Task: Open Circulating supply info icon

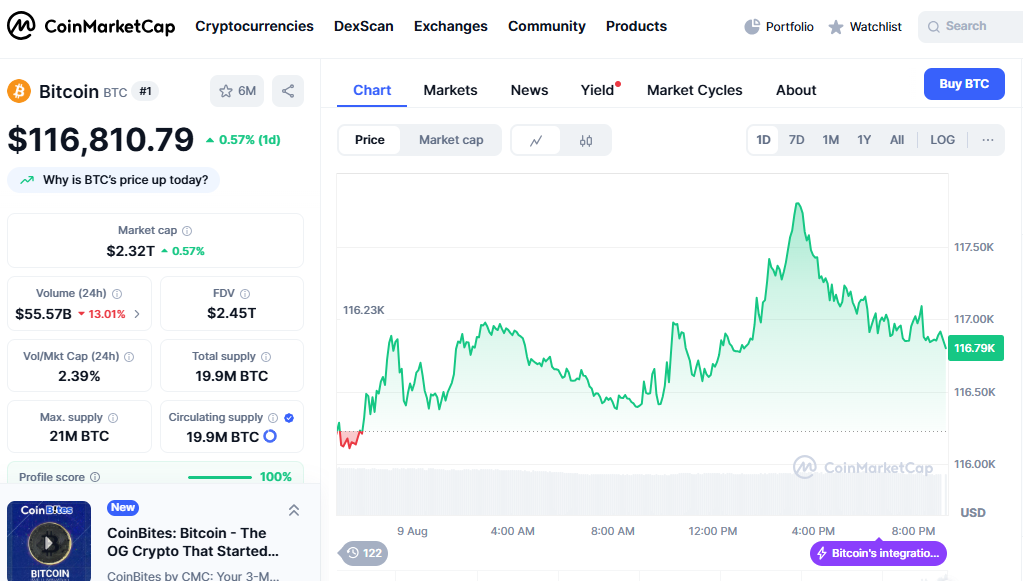Action: point(273,418)
